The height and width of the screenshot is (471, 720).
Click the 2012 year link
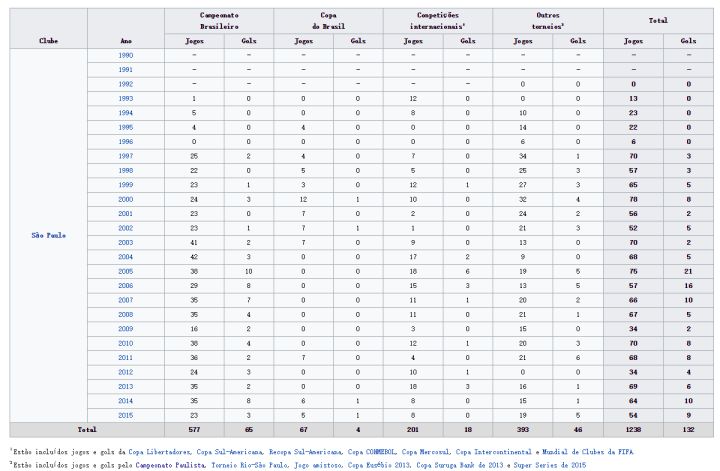coord(125,371)
